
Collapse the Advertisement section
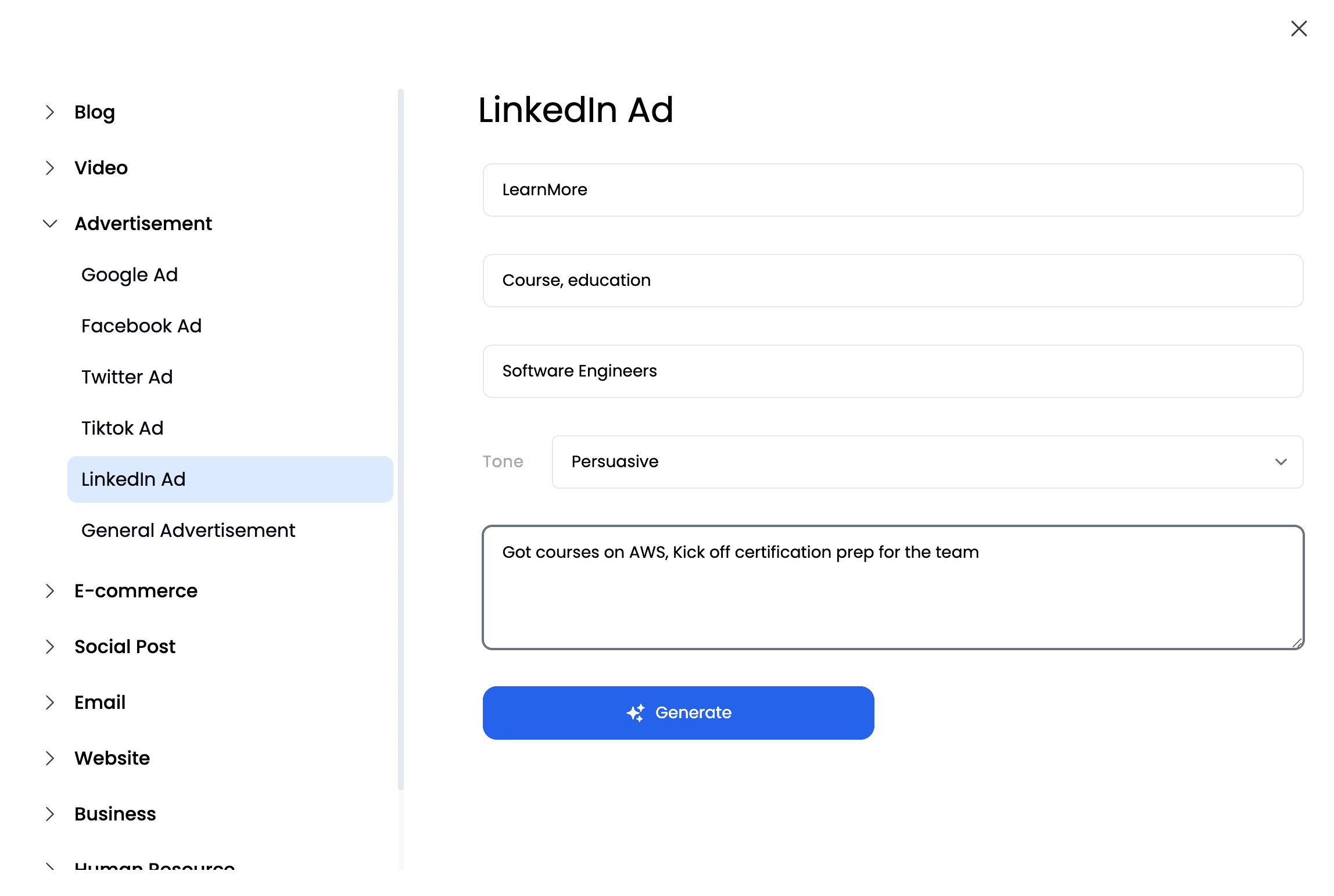click(x=50, y=223)
